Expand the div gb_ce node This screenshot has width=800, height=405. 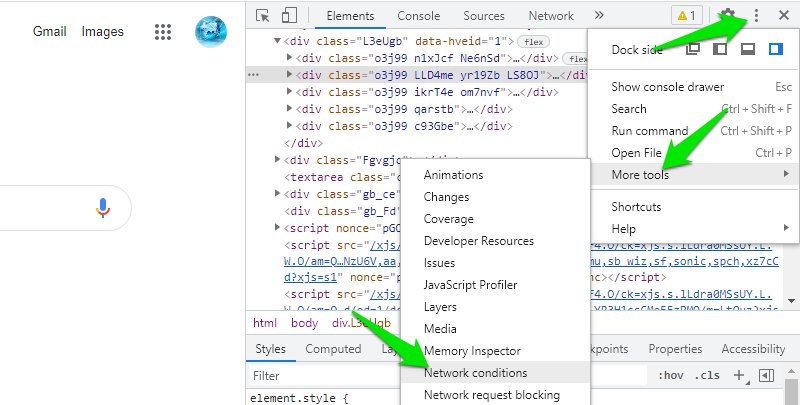(277, 193)
